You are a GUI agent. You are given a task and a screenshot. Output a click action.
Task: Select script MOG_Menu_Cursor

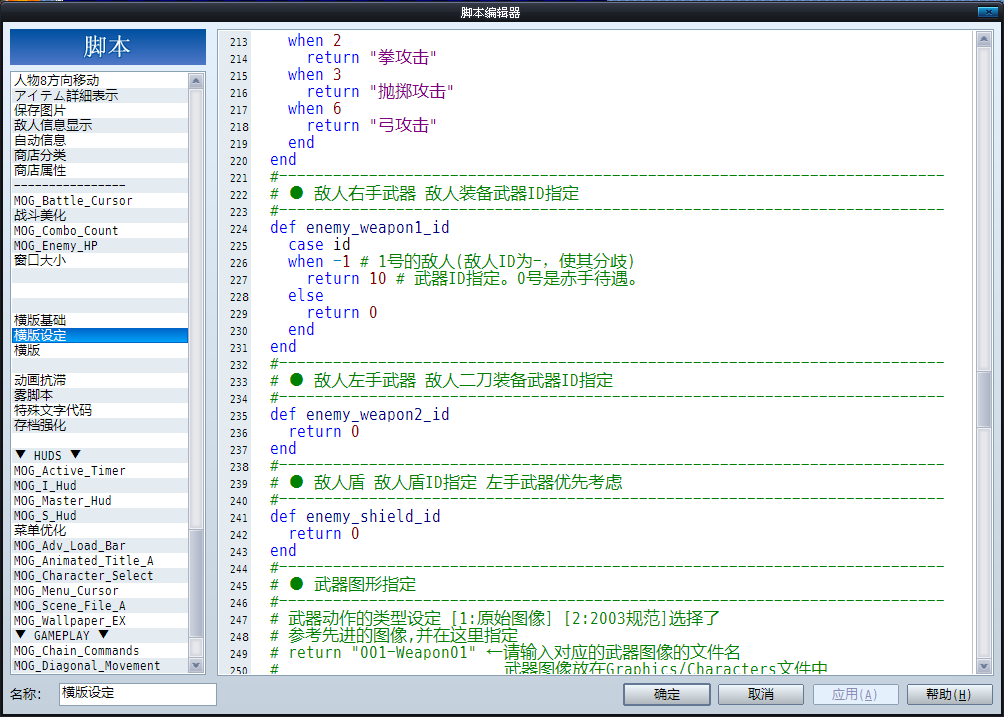100,590
